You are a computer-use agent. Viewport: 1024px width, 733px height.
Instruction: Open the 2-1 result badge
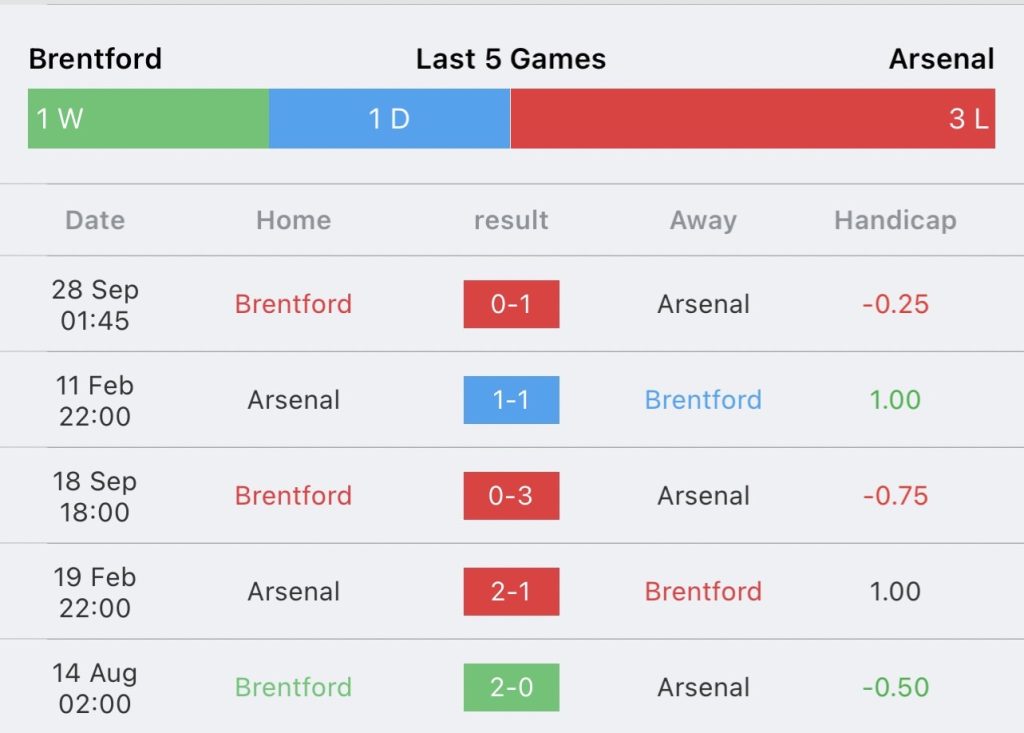click(511, 591)
